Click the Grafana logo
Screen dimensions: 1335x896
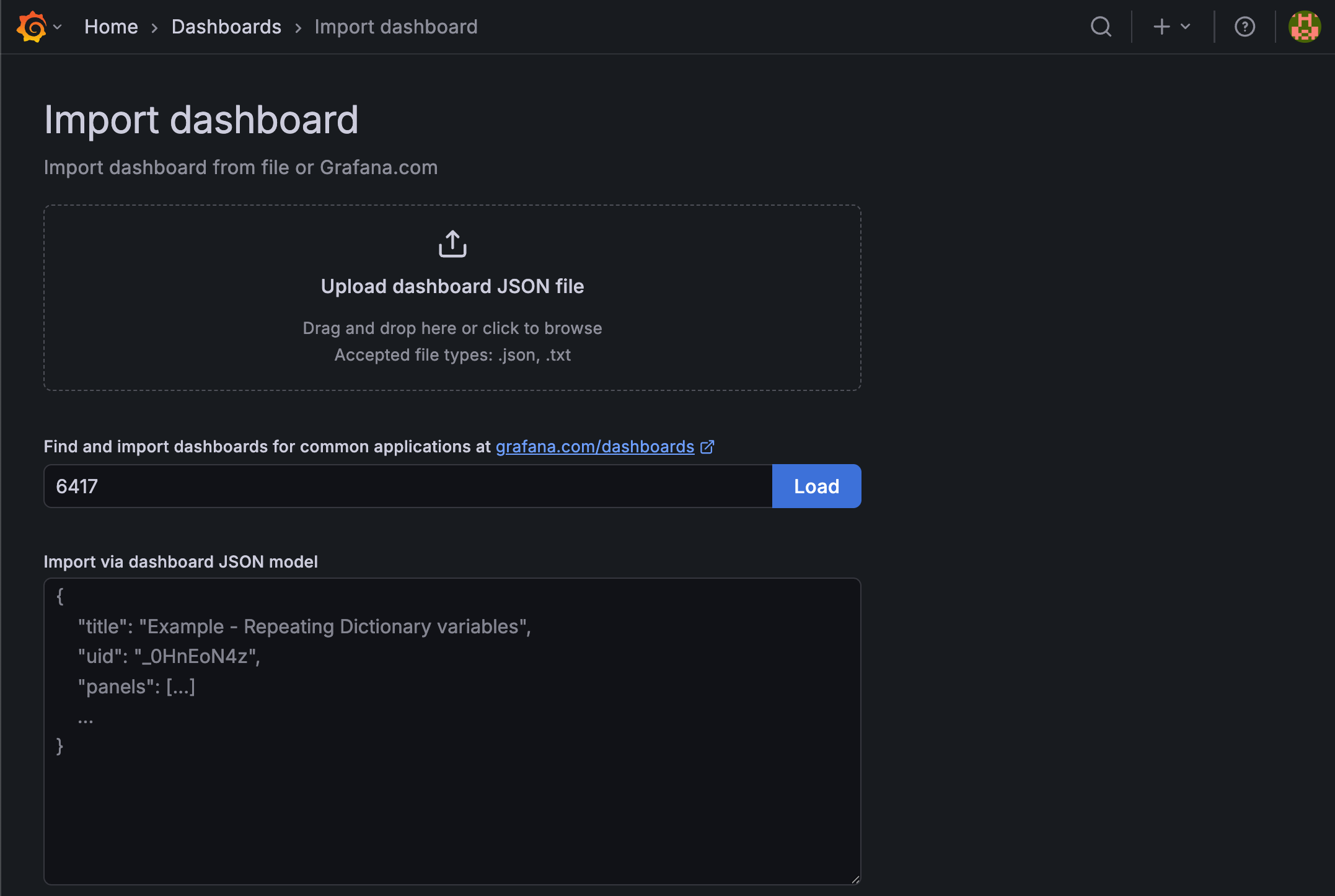click(x=30, y=27)
